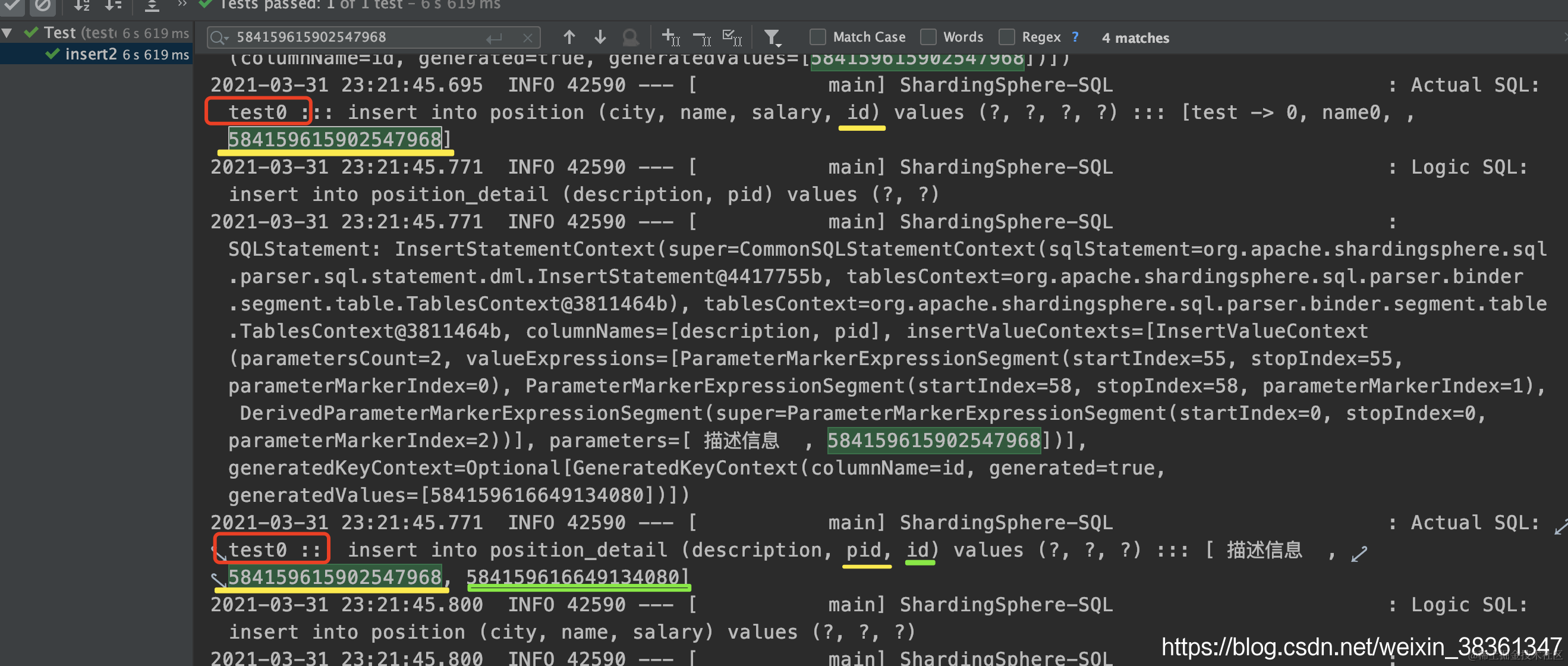Select insert2 test in tree
The image size is (1568, 666).
tap(91, 54)
